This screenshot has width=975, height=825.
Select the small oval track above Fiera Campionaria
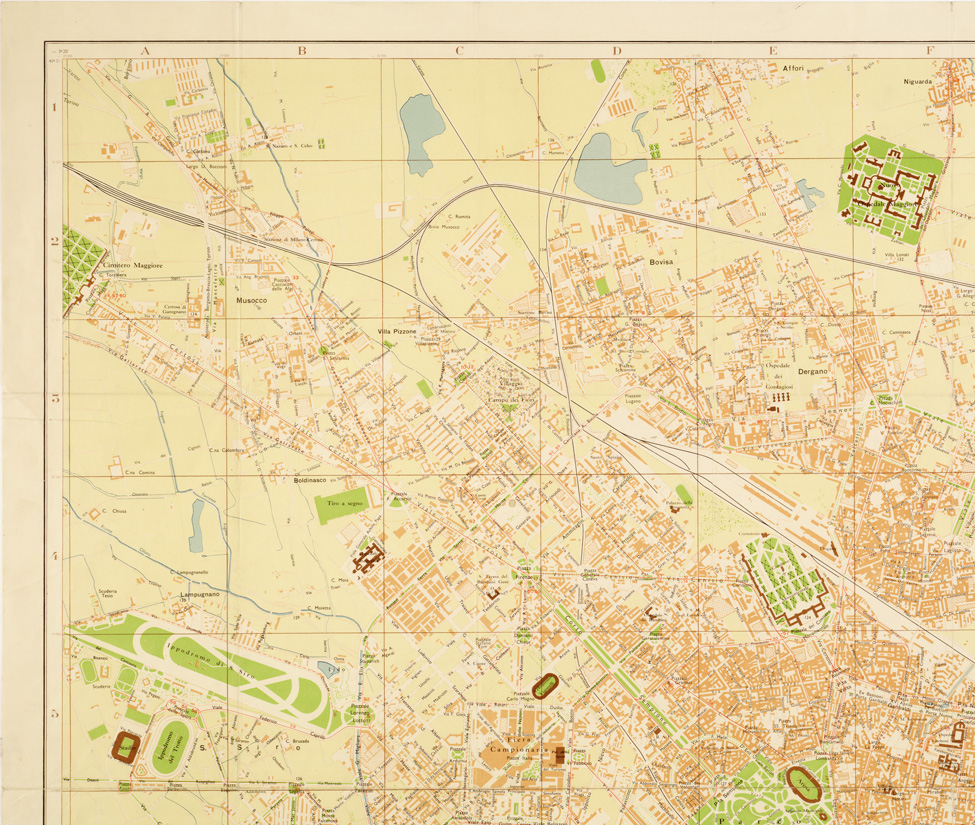coord(545,687)
